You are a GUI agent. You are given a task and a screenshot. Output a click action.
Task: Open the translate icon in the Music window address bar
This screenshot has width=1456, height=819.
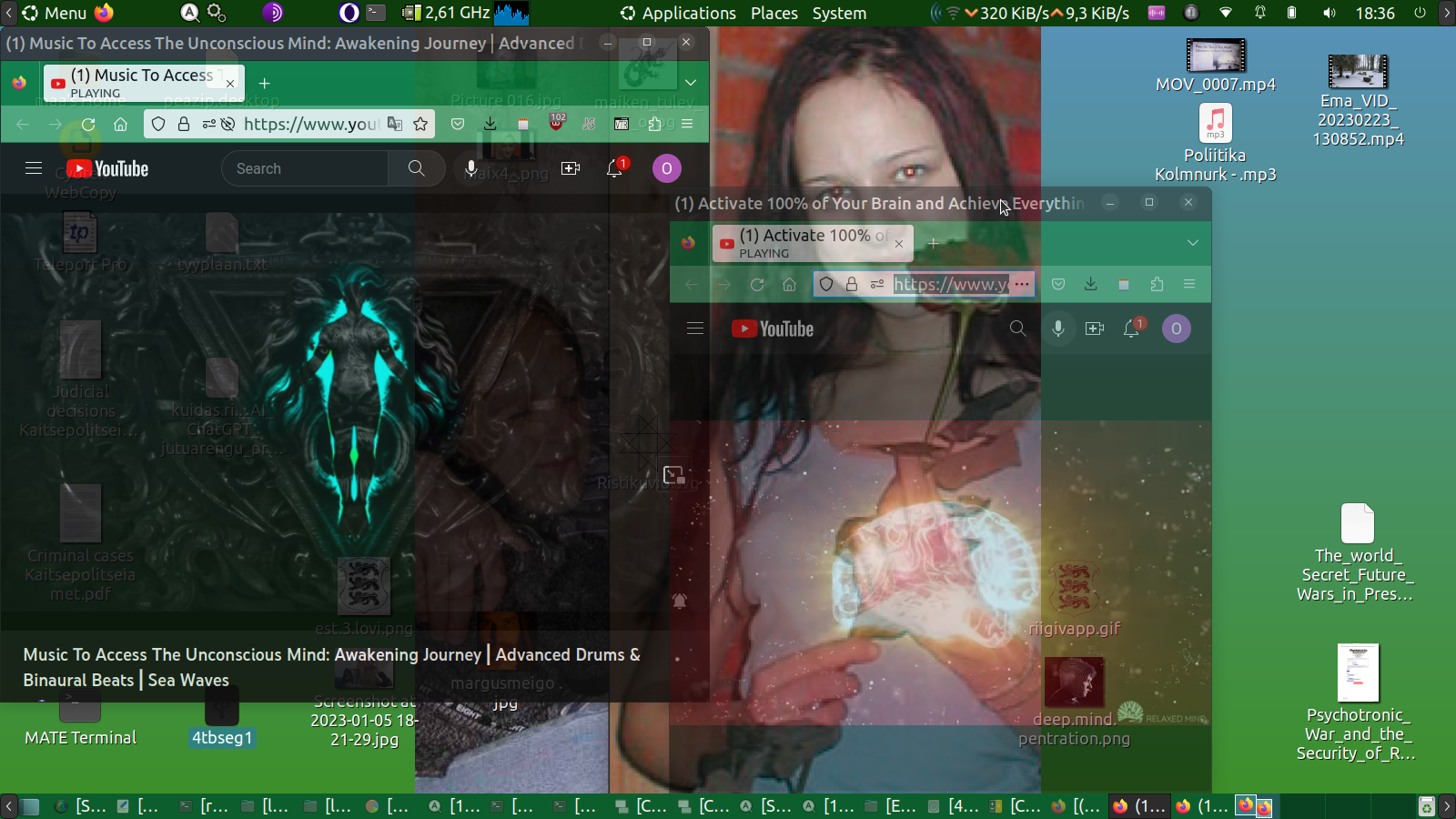pyautogui.click(x=395, y=124)
